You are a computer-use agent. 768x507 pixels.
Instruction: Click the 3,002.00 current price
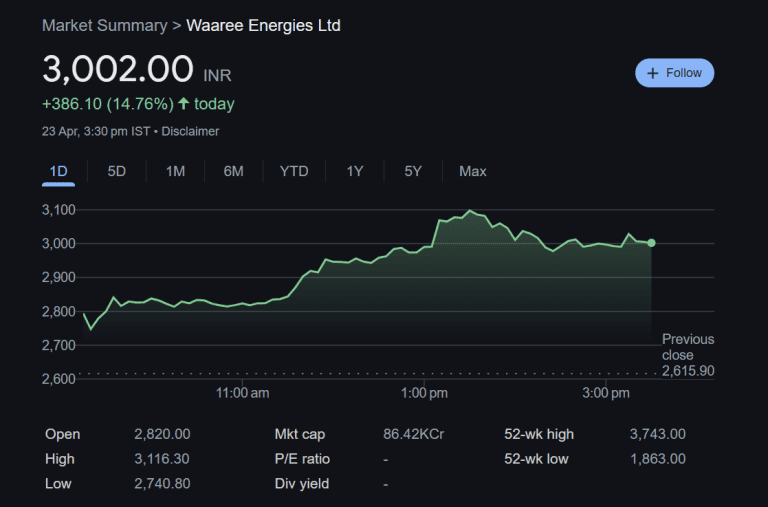click(x=118, y=69)
